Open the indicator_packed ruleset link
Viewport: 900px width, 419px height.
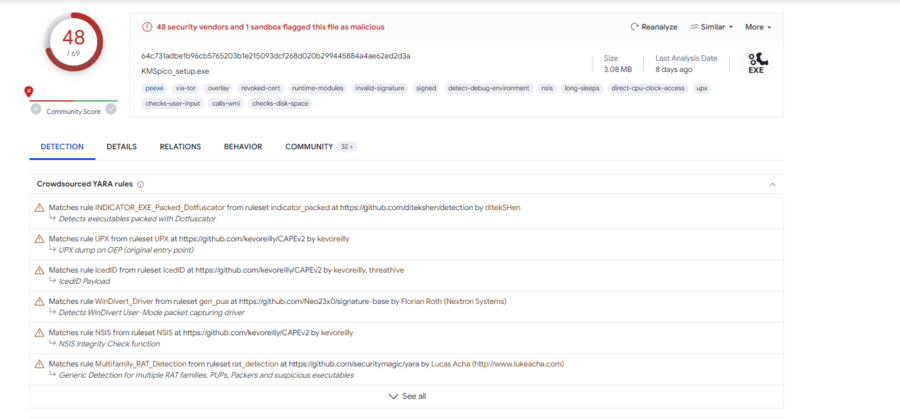[300, 208]
